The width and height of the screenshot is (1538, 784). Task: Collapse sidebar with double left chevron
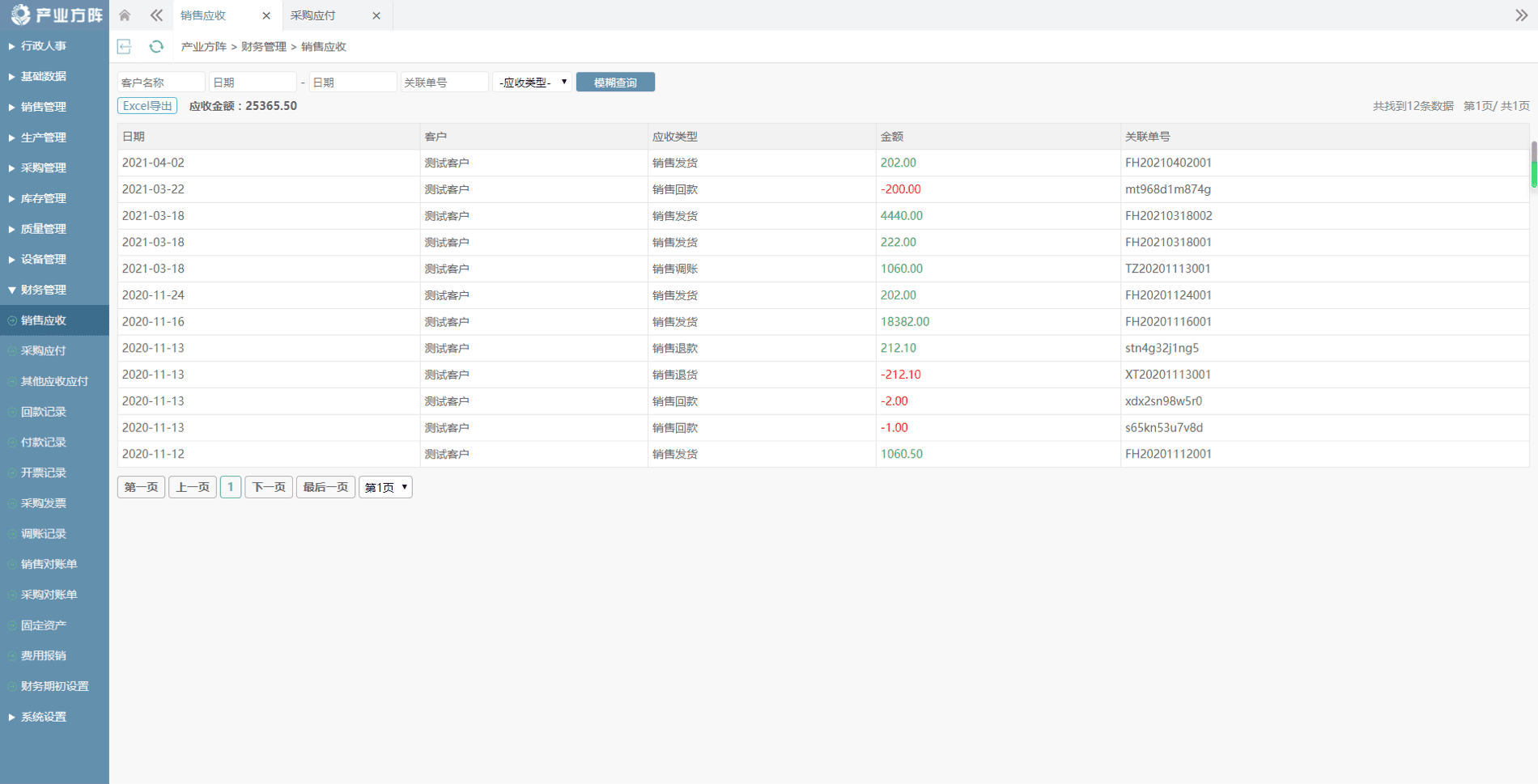pyautogui.click(x=156, y=15)
